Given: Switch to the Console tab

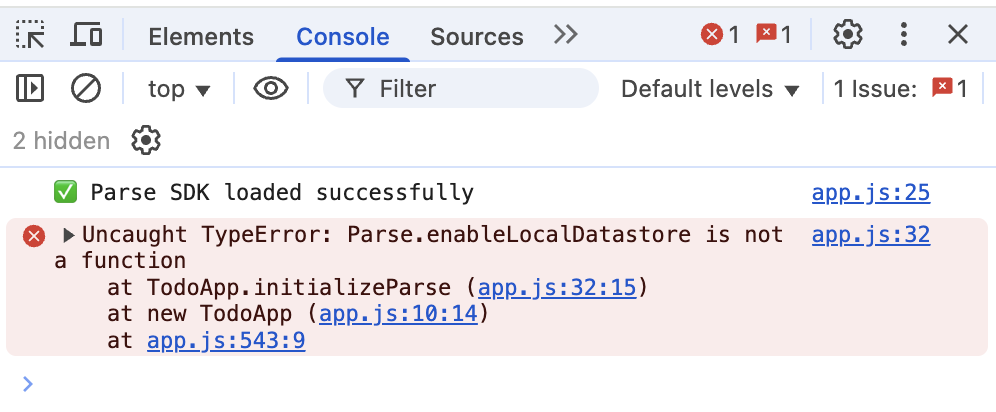Looking at the screenshot, I should [343, 36].
